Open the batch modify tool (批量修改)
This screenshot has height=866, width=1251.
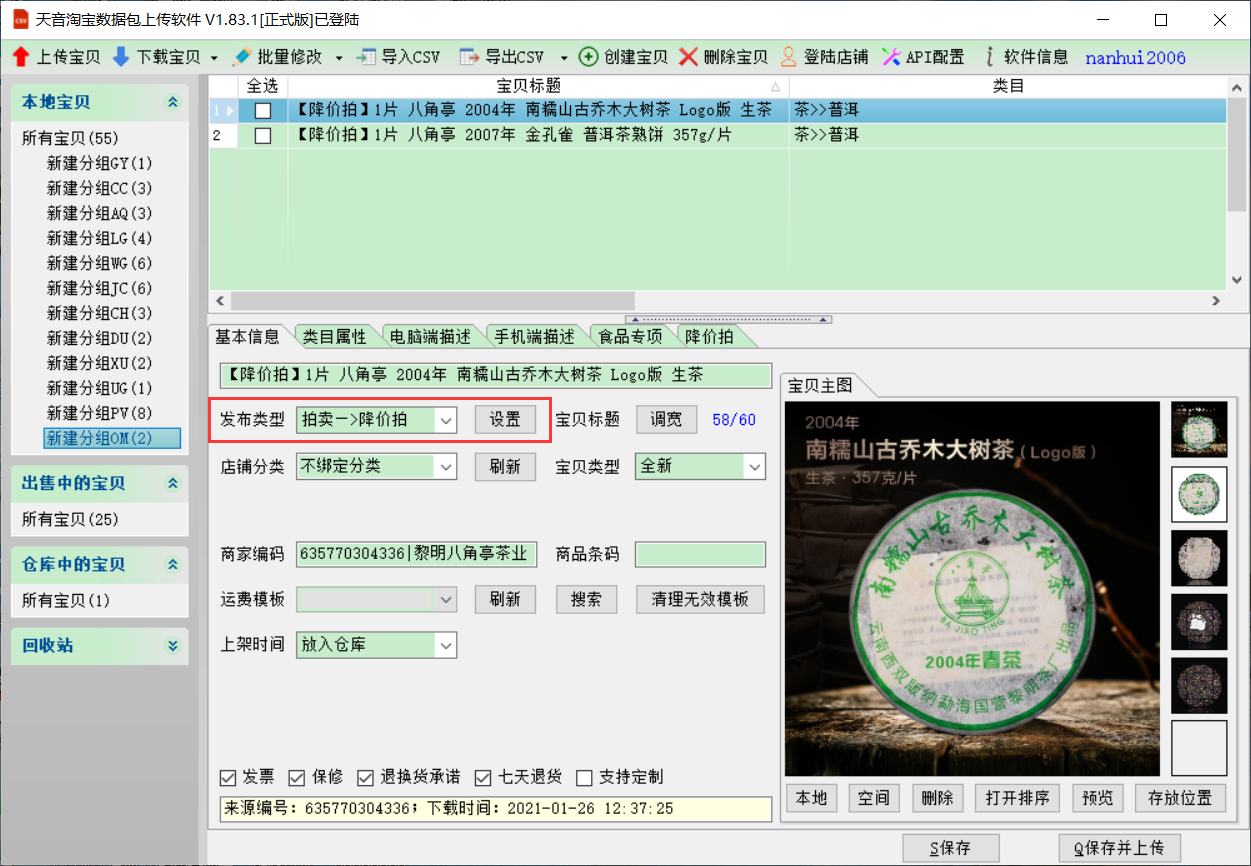(241, 57)
